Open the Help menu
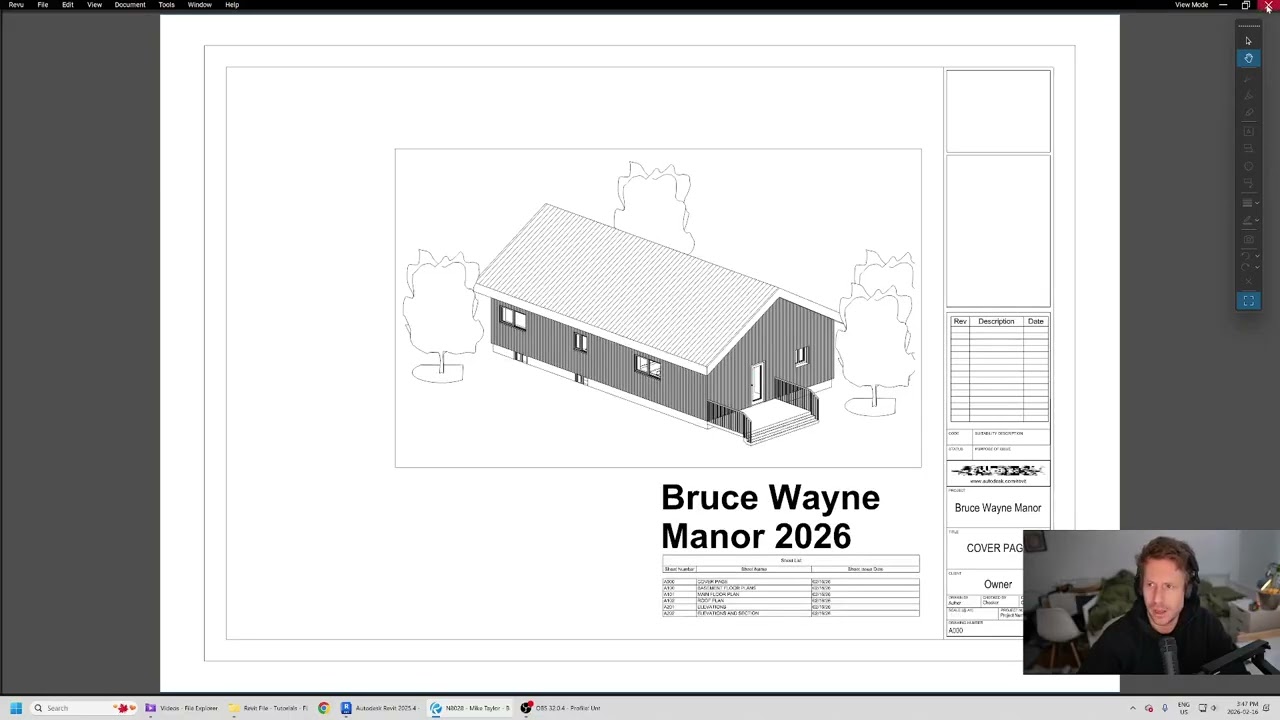Screen dimensions: 1280x720 pyautogui.click(x=232, y=5)
